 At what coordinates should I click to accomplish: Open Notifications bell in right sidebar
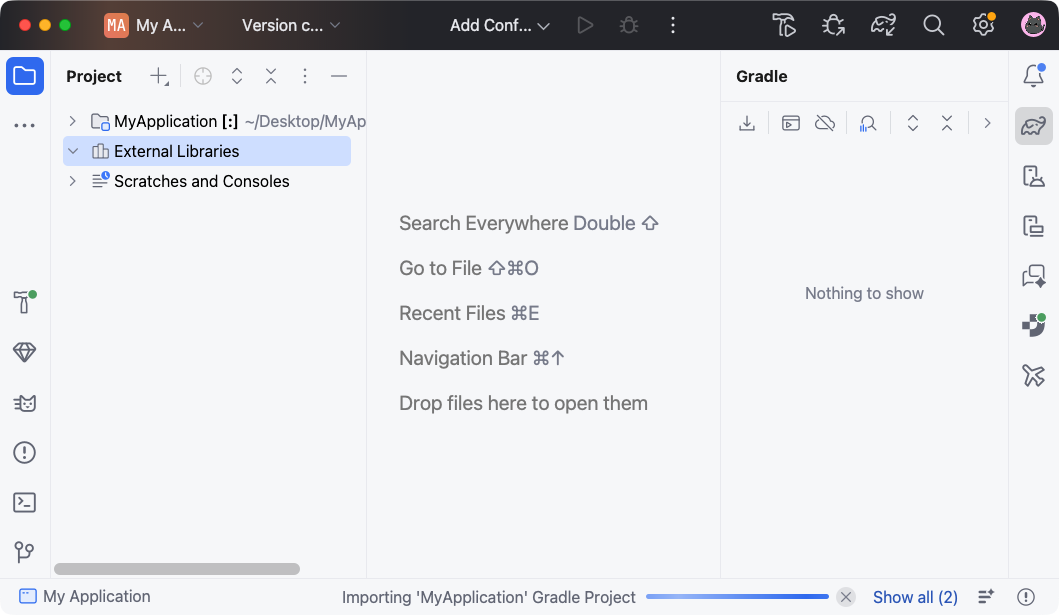(x=1033, y=76)
